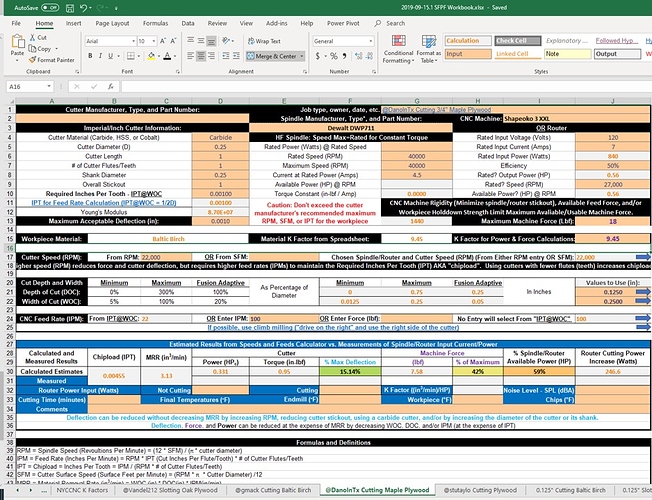Screen dimensions: 652x500
Task: Activate the Format Painter tool
Action: pyautogui.click(x=52, y=60)
